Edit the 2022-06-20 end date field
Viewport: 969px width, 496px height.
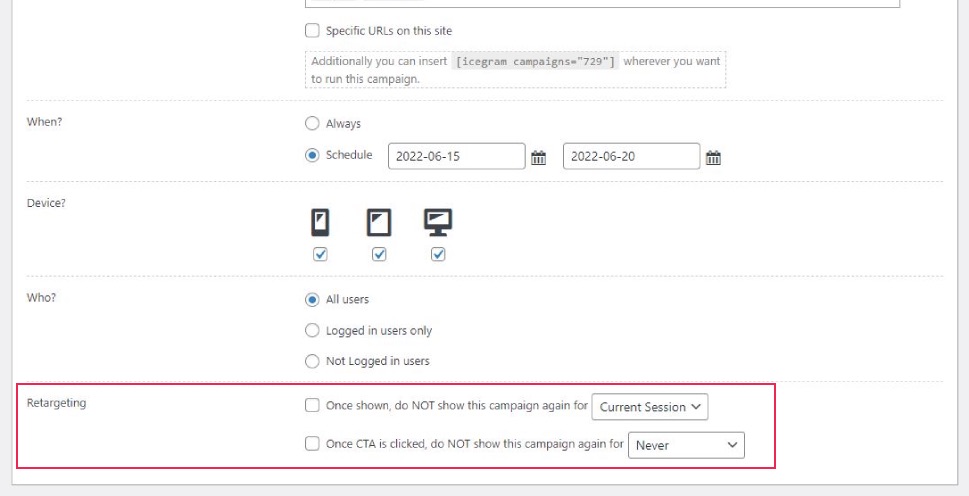(x=632, y=156)
